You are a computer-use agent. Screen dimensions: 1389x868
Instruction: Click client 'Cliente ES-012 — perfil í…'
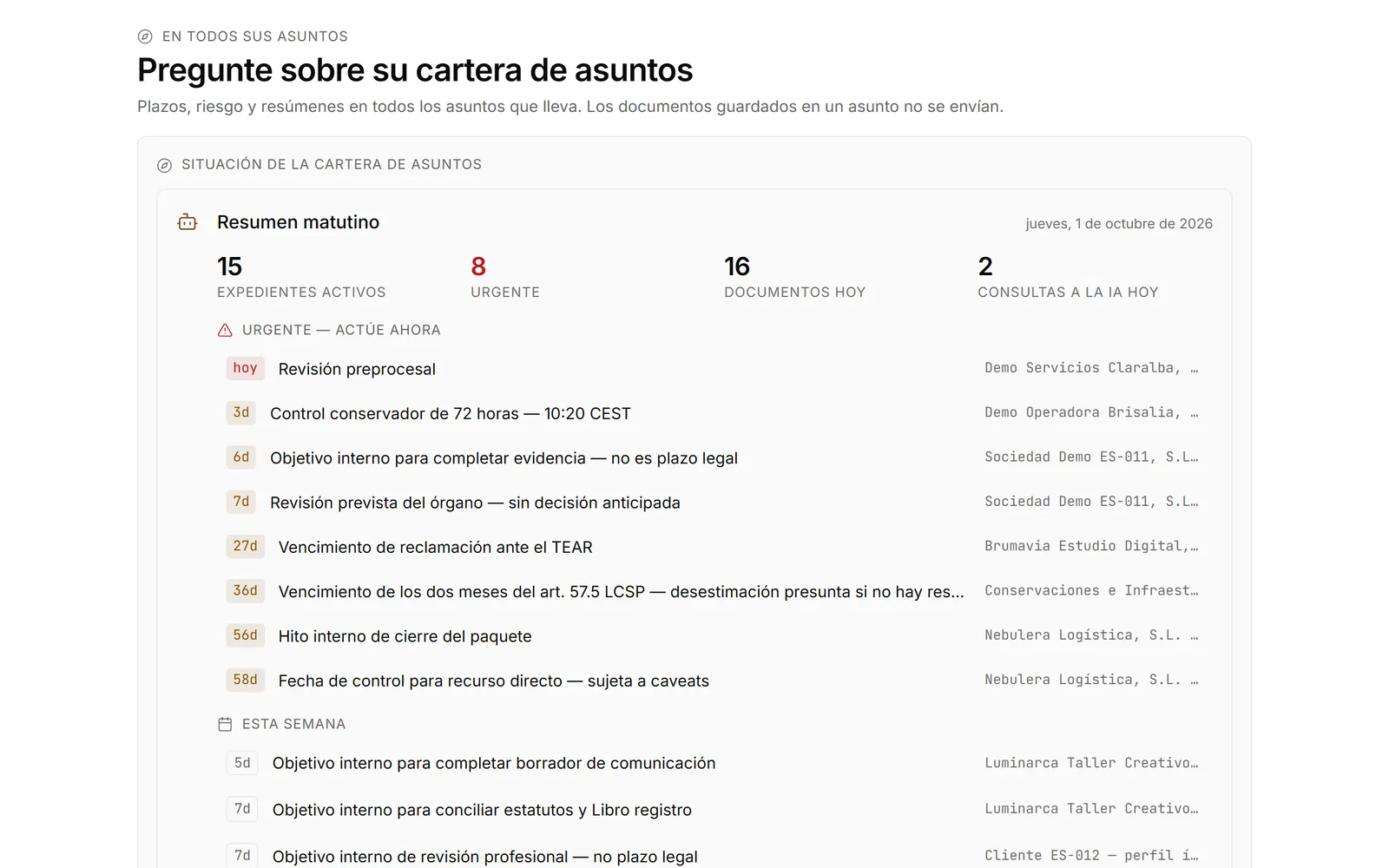pos(1091,855)
